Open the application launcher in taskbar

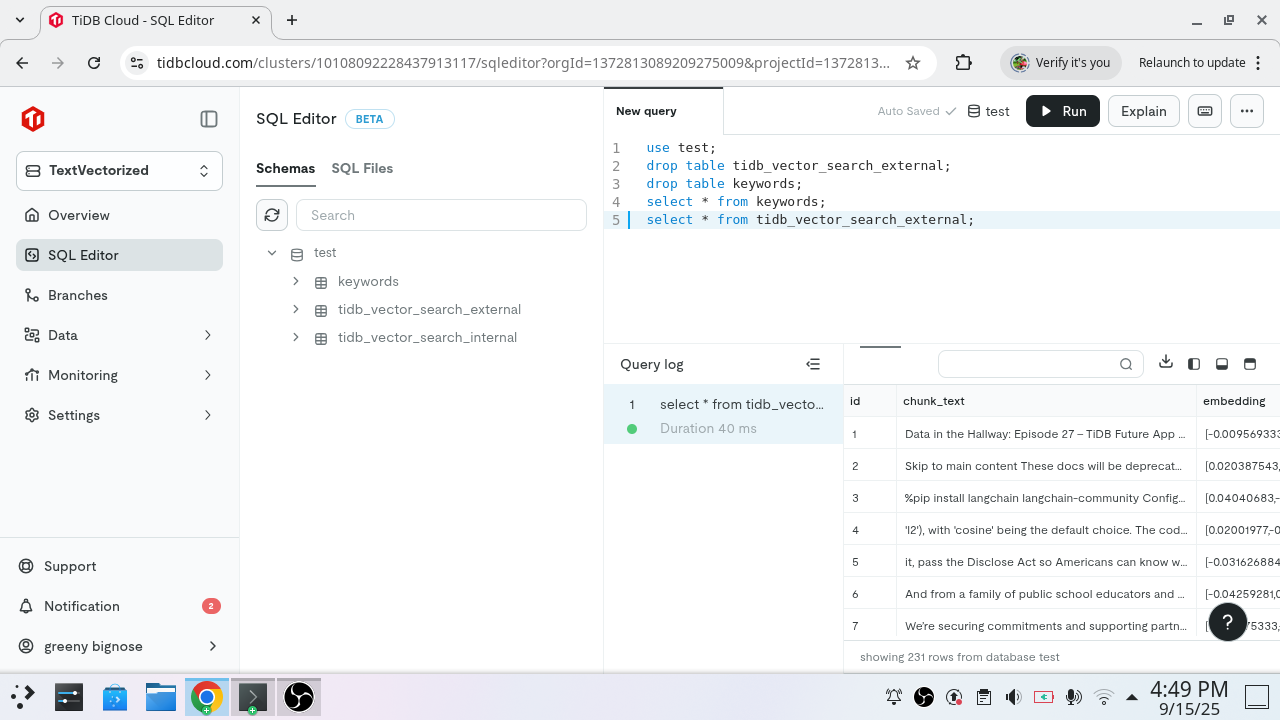click(x=23, y=696)
